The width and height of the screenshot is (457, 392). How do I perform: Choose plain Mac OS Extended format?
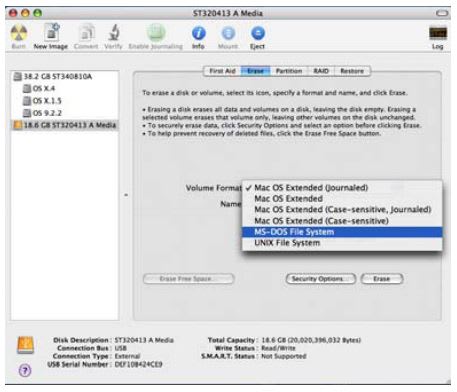tap(342, 199)
